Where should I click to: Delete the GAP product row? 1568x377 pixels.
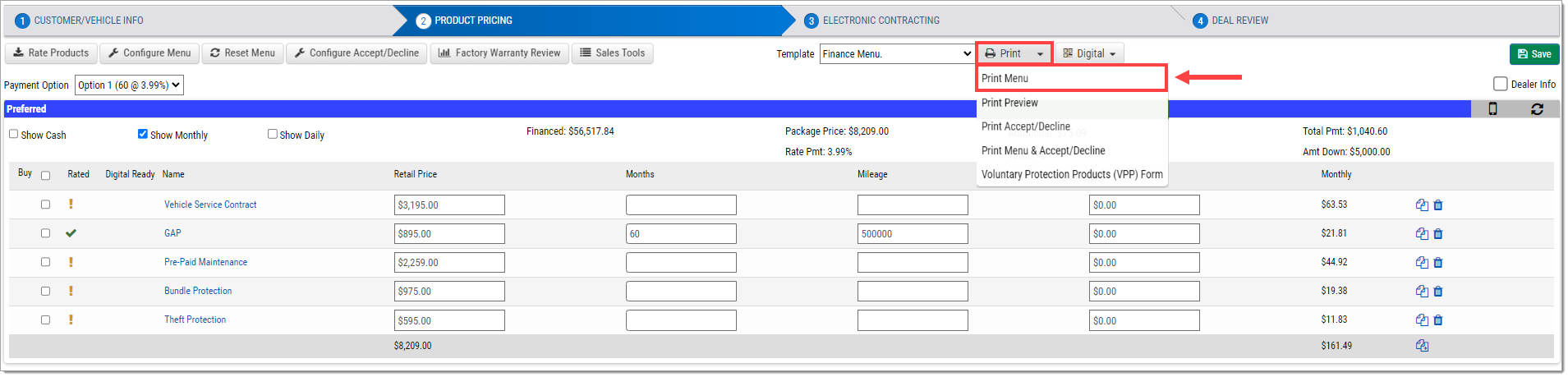click(1438, 234)
